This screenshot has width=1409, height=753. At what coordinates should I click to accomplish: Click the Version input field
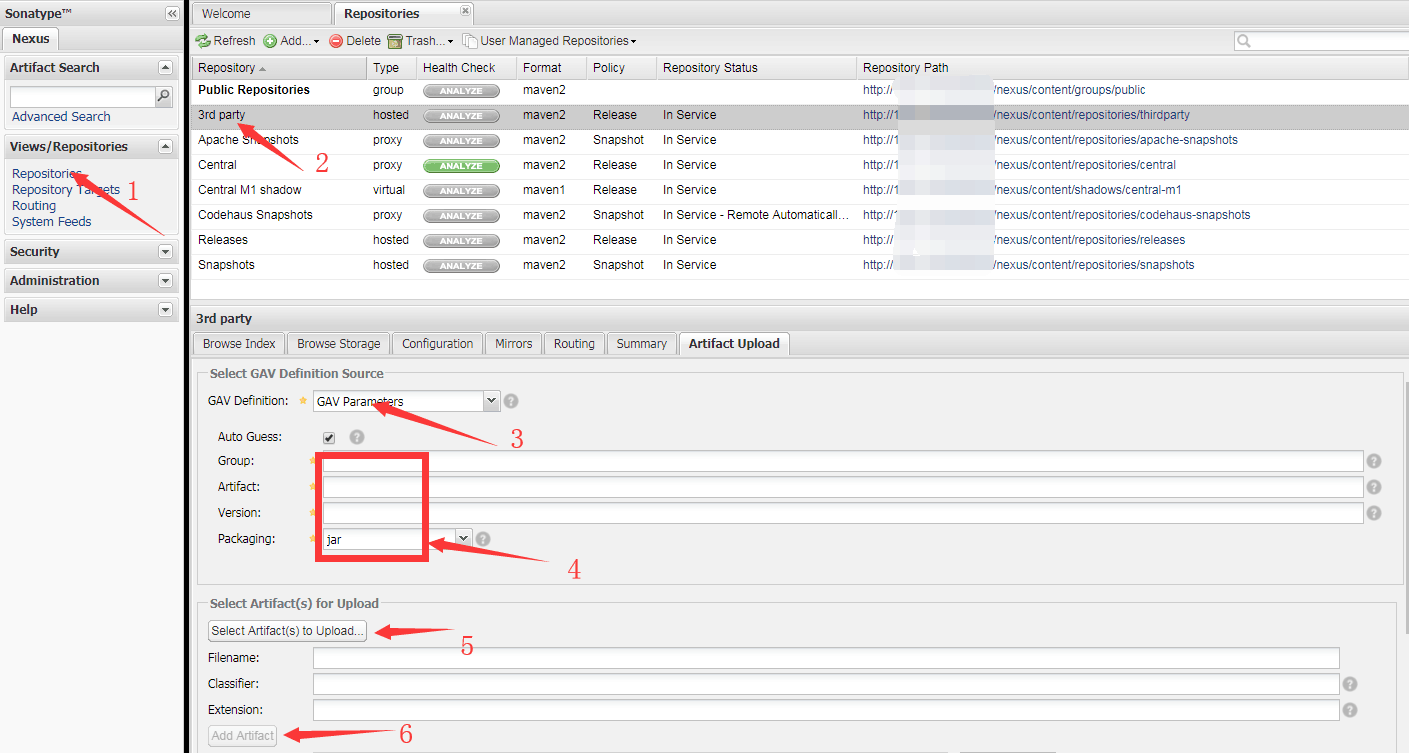tap(843, 513)
